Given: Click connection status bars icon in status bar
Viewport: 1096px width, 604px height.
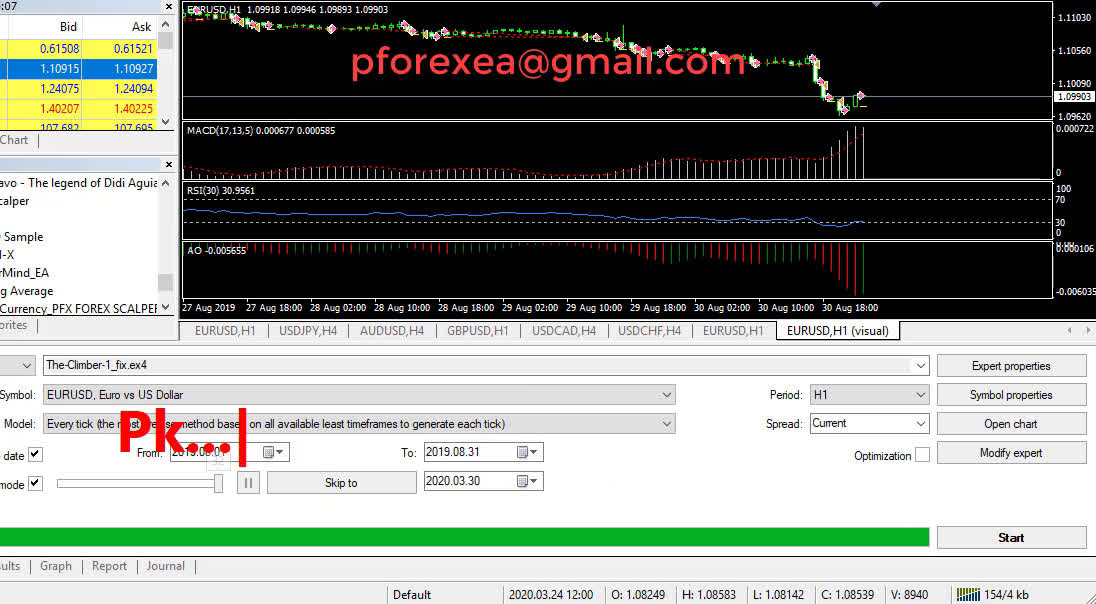Looking at the screenshot, I should [967, 594].
